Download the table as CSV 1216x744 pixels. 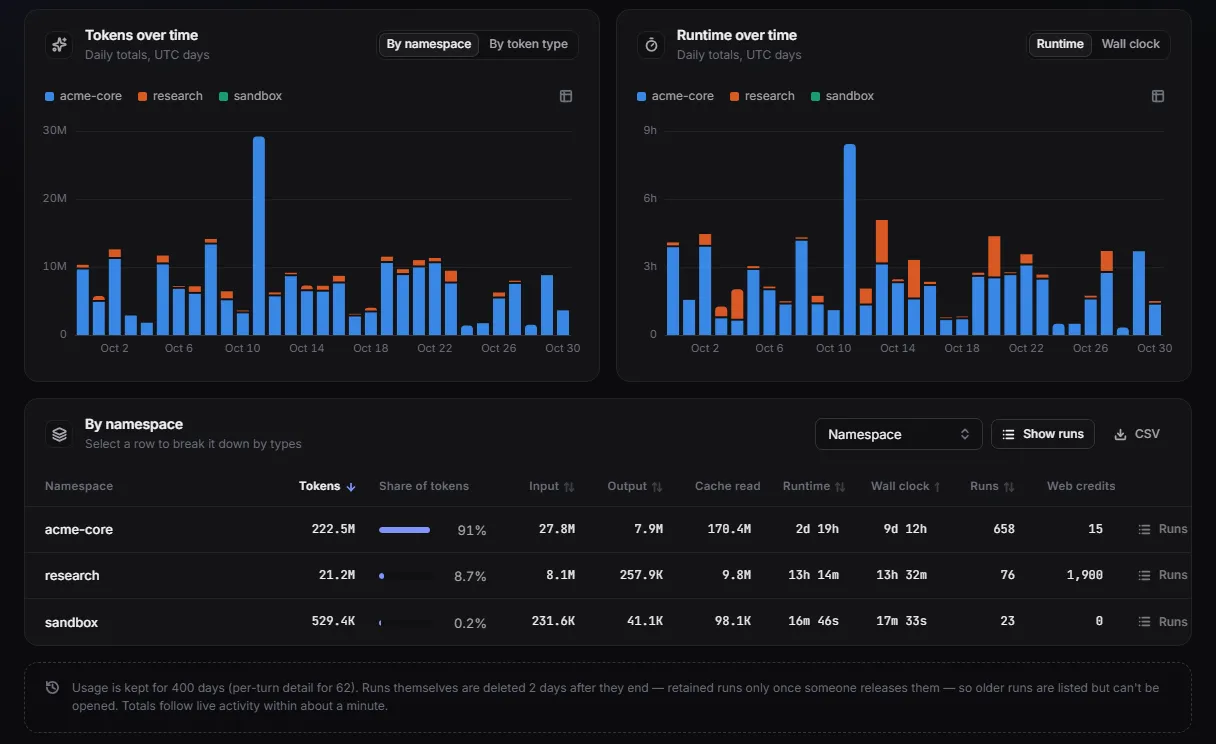(x=1137, y=434)
